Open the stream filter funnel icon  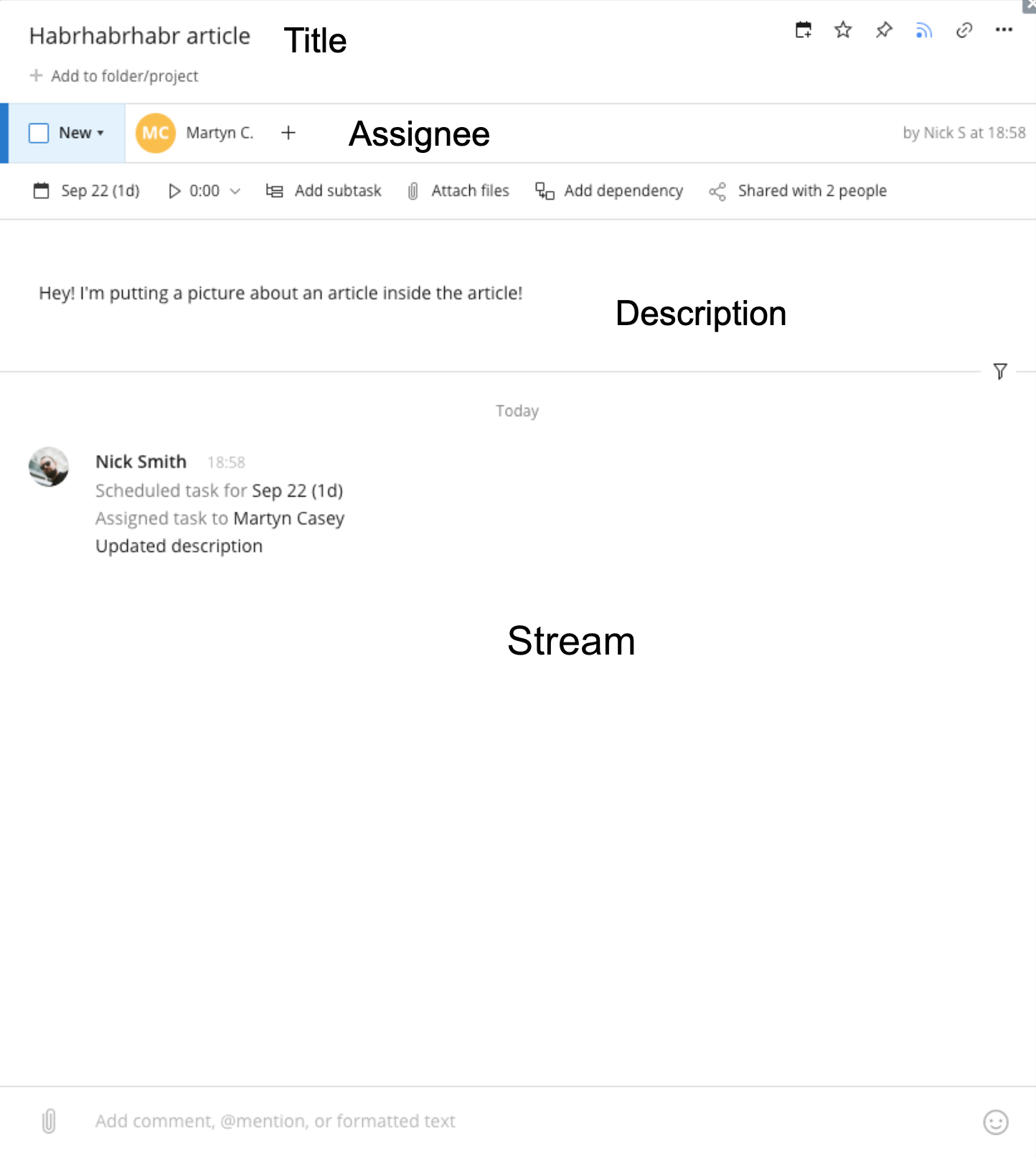1000,371
